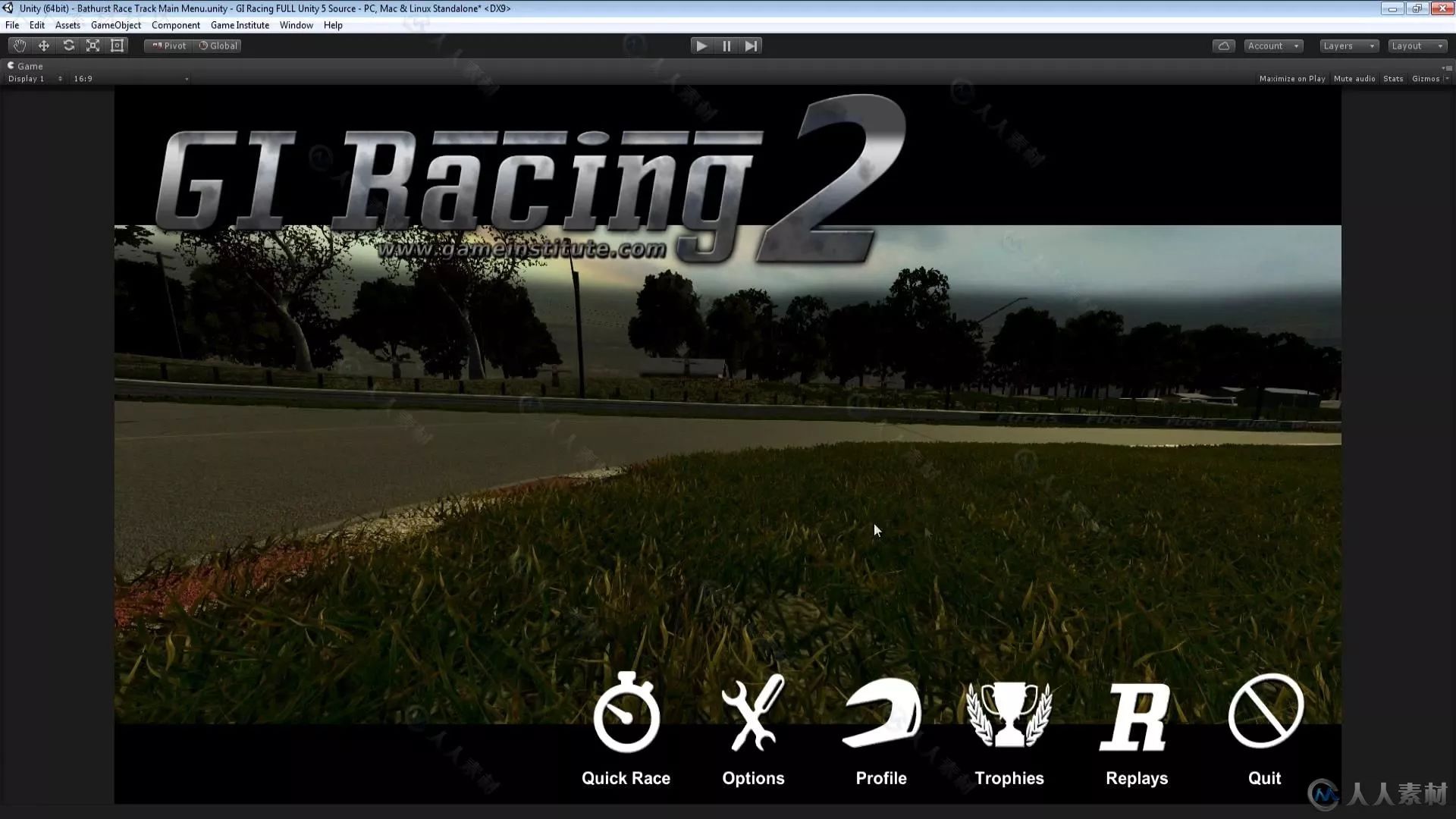
Task: Select the Rotate tool
Action: coord(68,45)
